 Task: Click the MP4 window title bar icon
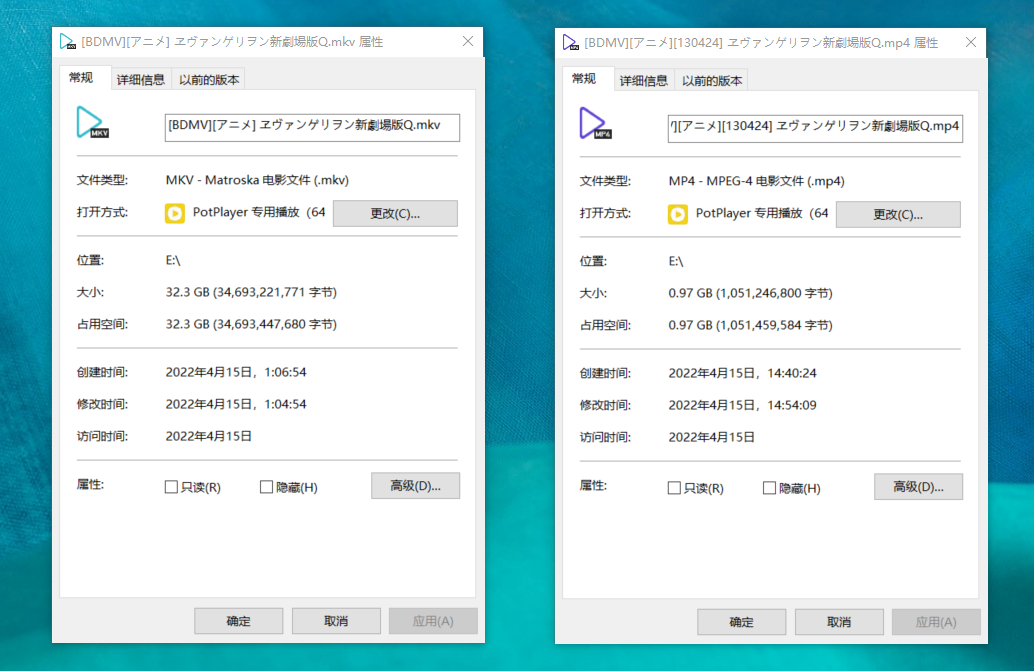571,43
